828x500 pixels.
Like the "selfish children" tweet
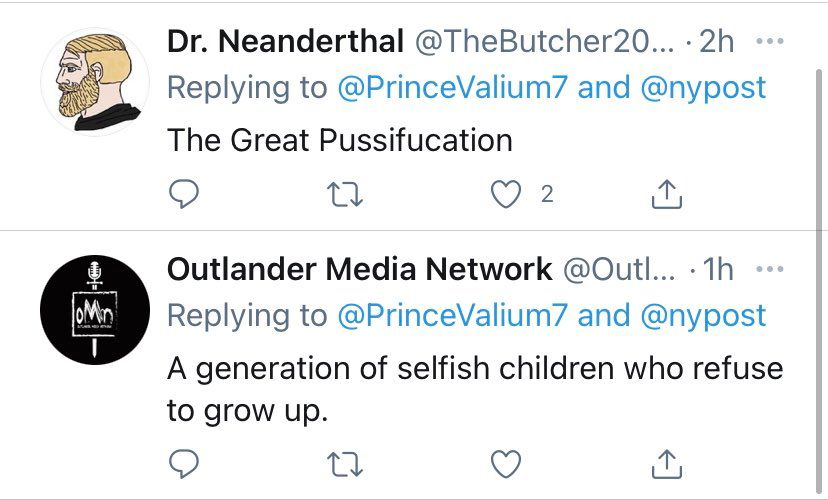[508, 462]
